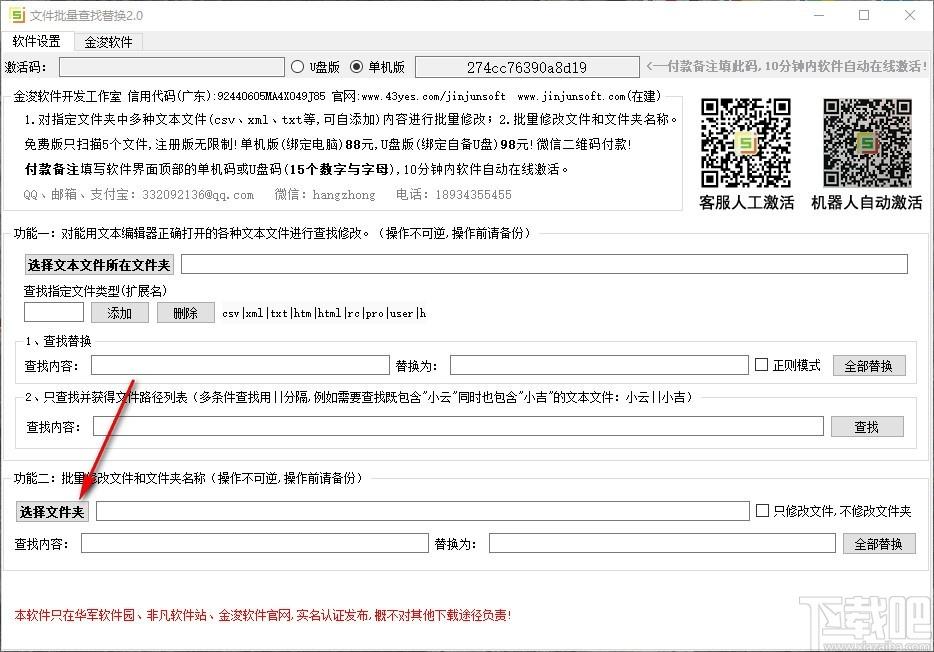
Task: Click the robot auto-activation QR code
Action: coord(866,143)
